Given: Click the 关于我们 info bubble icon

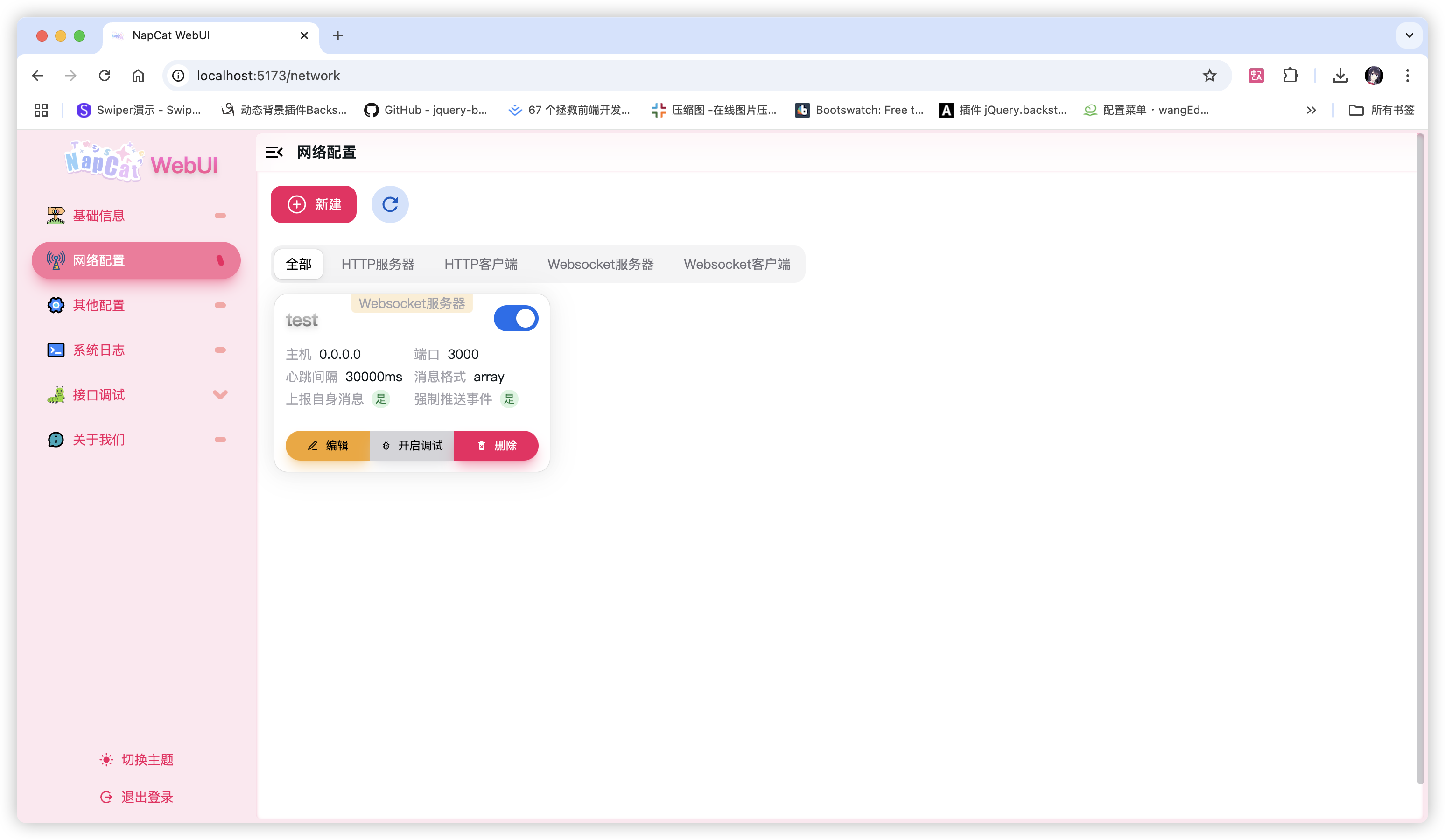Looking at the screenshot, I should point(56,440).
